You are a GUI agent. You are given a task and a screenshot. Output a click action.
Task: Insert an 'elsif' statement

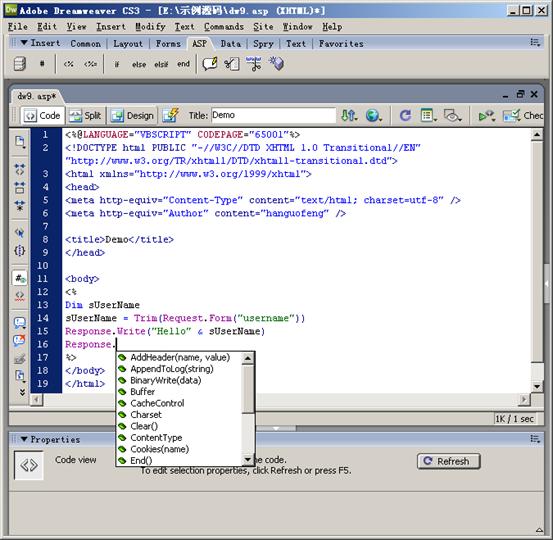161,65
